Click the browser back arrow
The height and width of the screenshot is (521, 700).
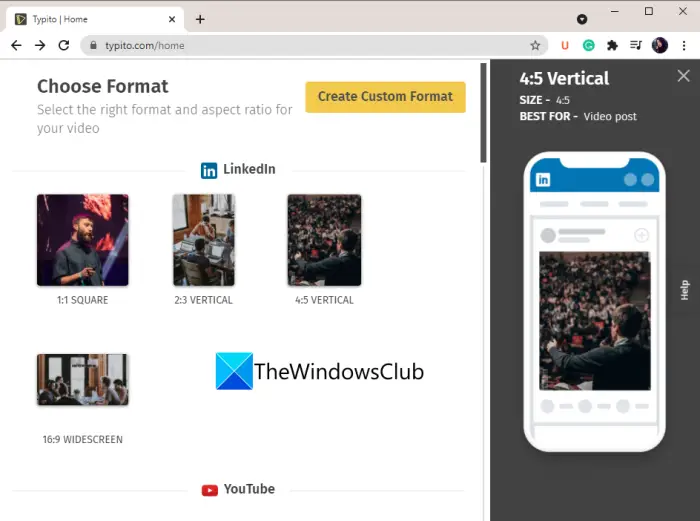pos(17,45)
